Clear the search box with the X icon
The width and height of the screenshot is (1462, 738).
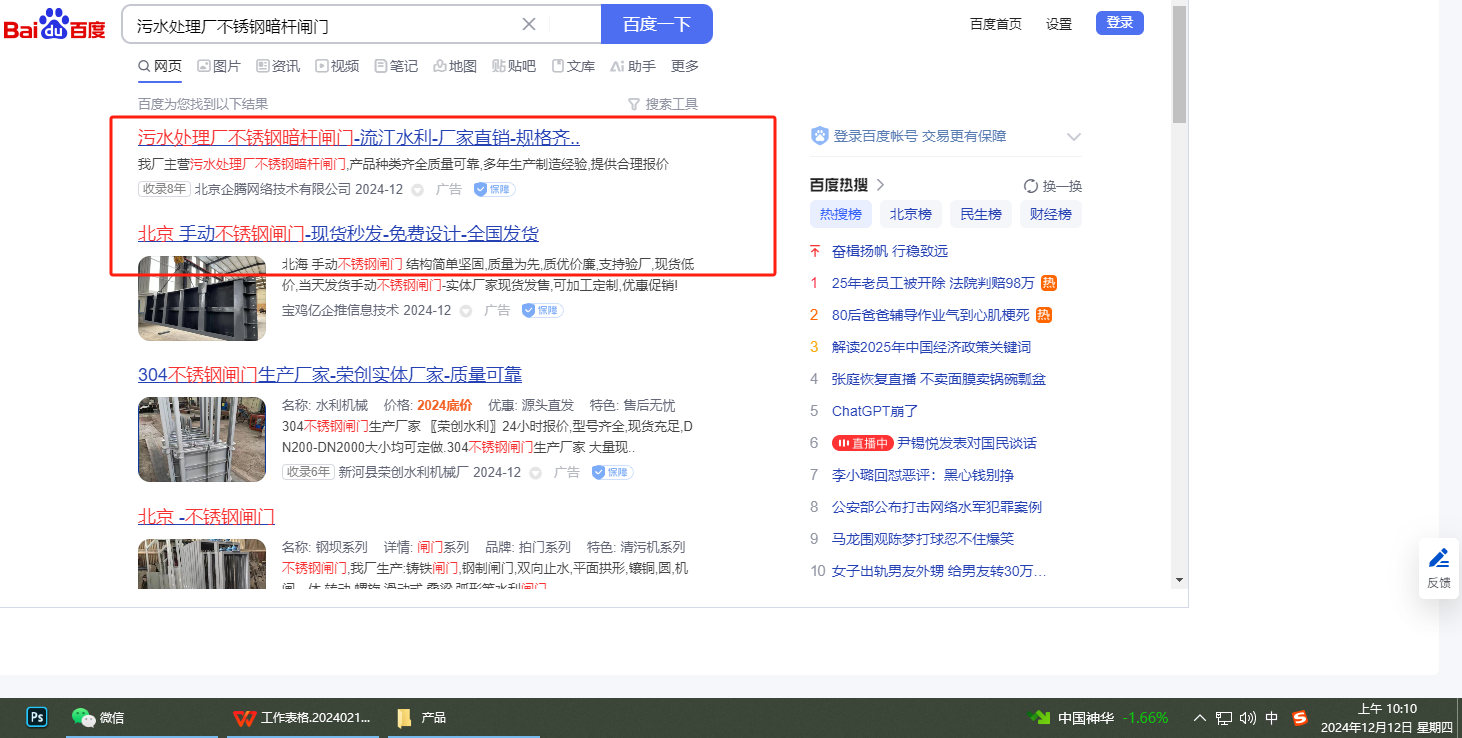tap(529, 24)
